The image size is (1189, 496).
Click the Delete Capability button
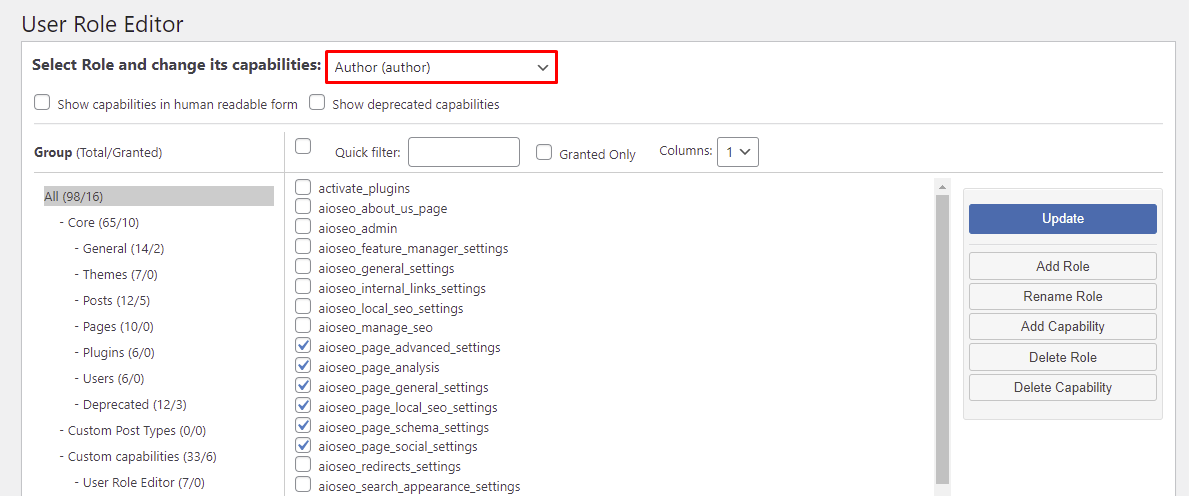(1062, 387)
